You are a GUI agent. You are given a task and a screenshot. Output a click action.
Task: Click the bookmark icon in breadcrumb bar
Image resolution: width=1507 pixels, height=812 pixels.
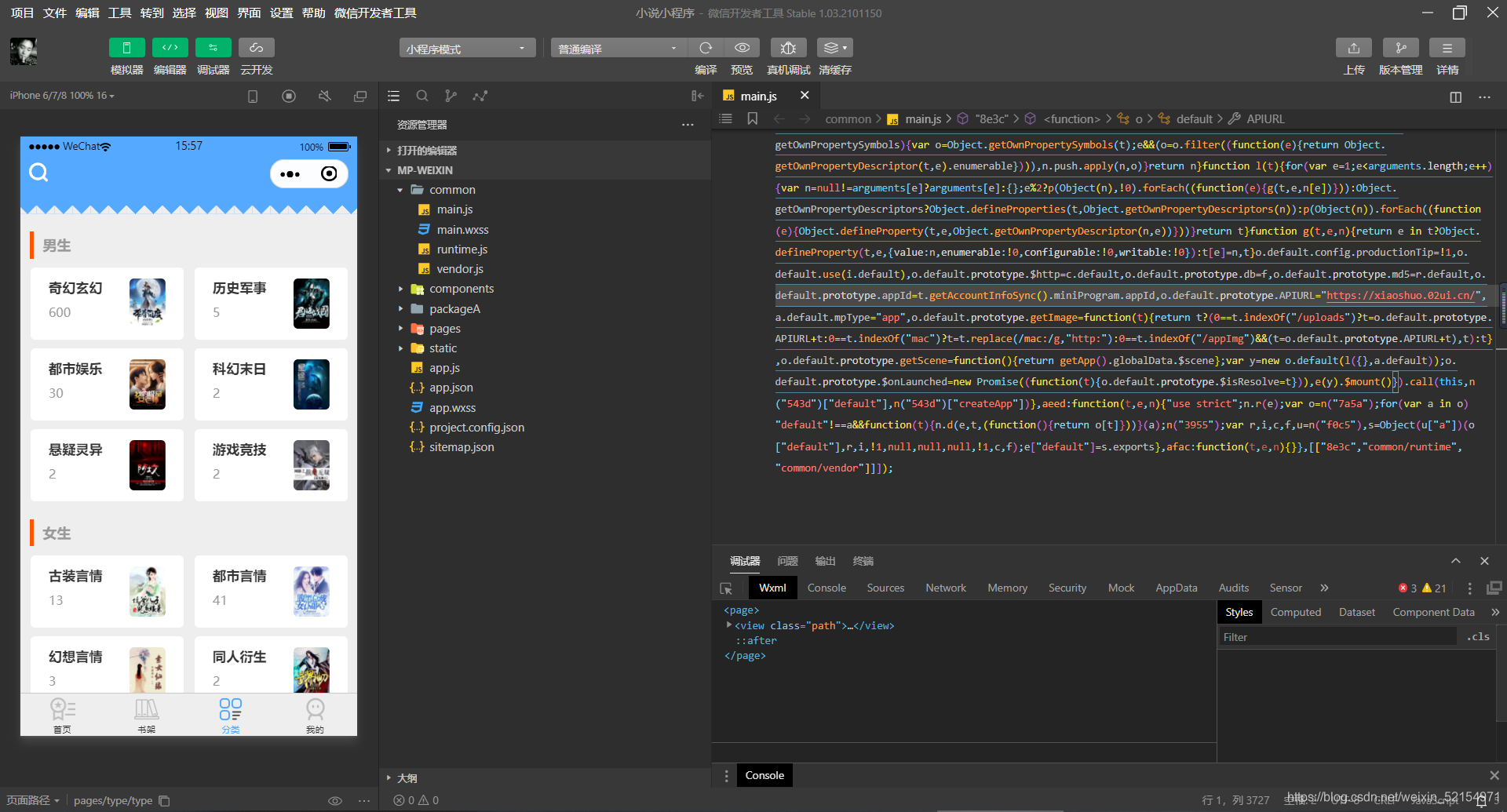coord(752,118)
